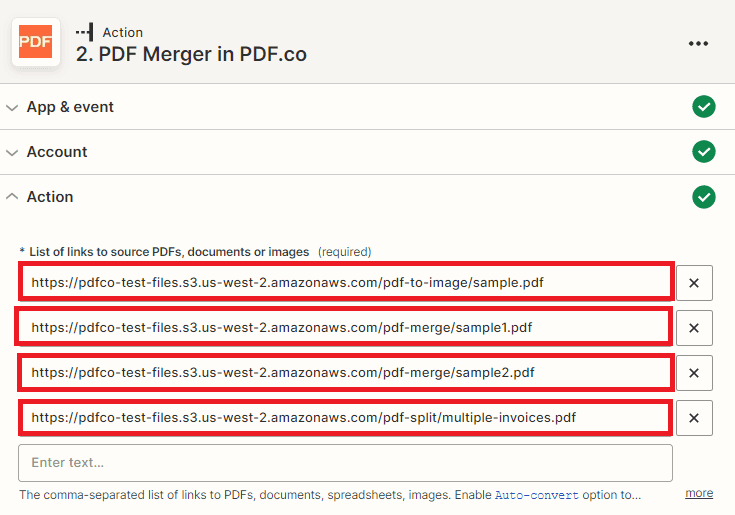Delete the pdf-merge/sample2.pdf entry

694,373
